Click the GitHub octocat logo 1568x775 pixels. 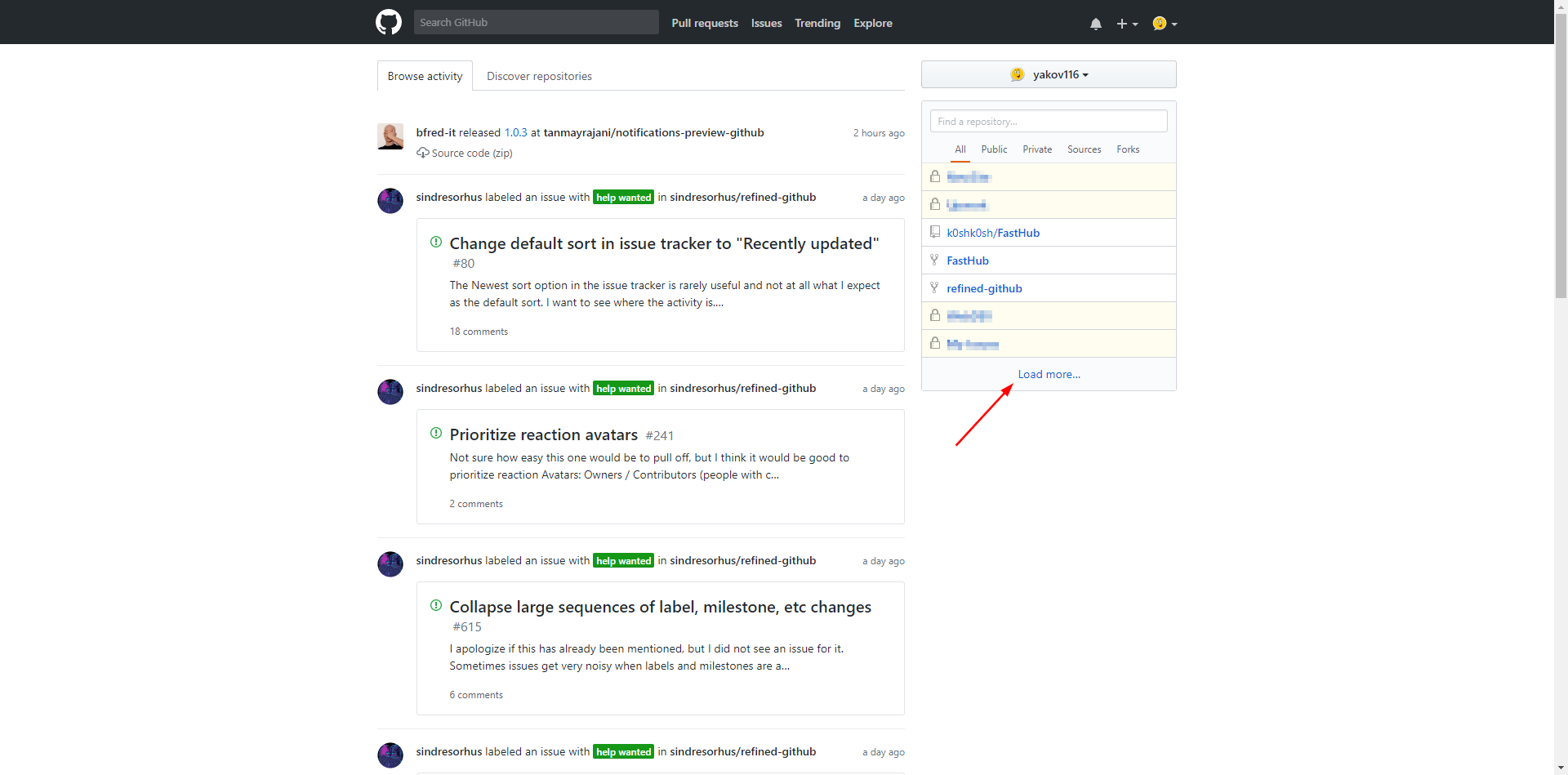click(388, 22)
